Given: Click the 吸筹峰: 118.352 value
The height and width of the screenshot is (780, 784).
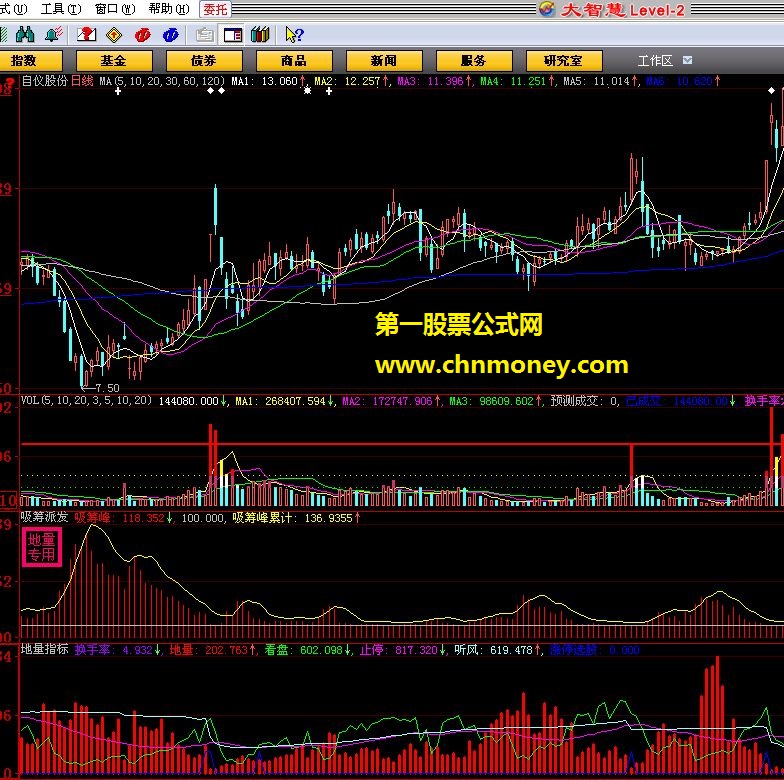Looking at the screenshot, I should coord(120,518).
